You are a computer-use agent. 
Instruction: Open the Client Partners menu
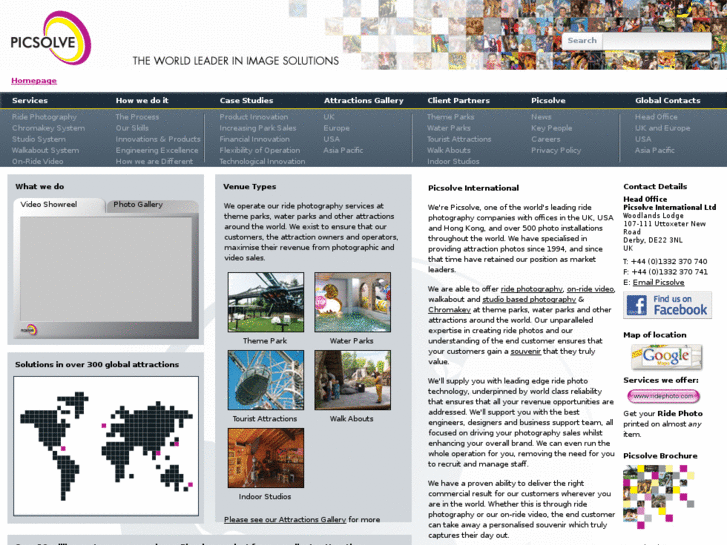click(x=459, y=100)
